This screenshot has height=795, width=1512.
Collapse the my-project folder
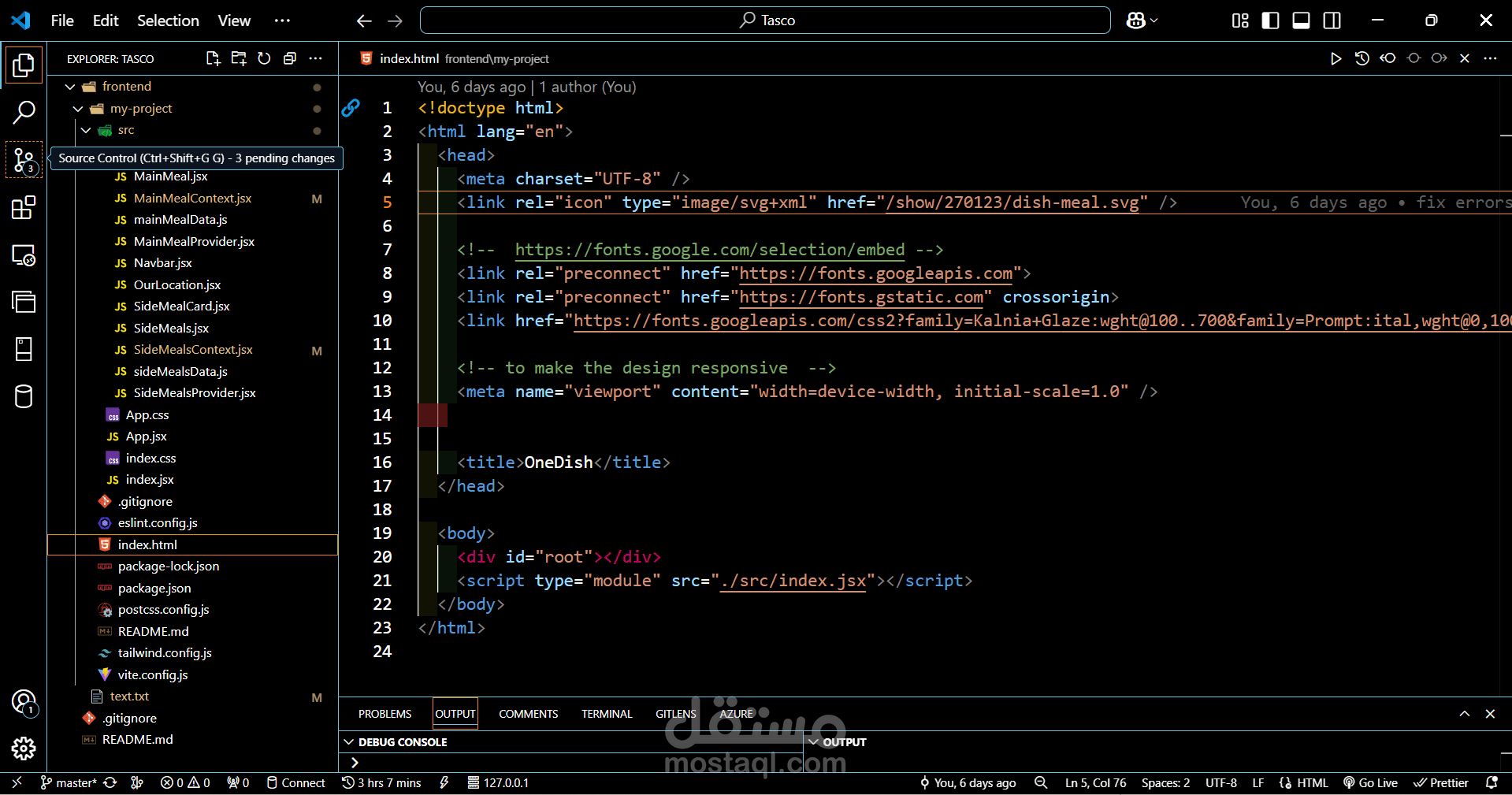pos(78,109)
